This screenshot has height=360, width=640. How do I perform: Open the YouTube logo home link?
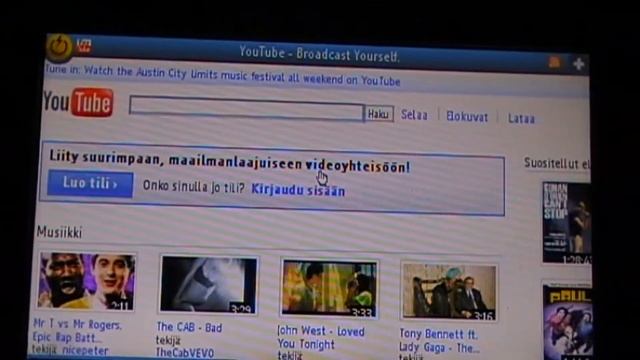tap(78, 102)
